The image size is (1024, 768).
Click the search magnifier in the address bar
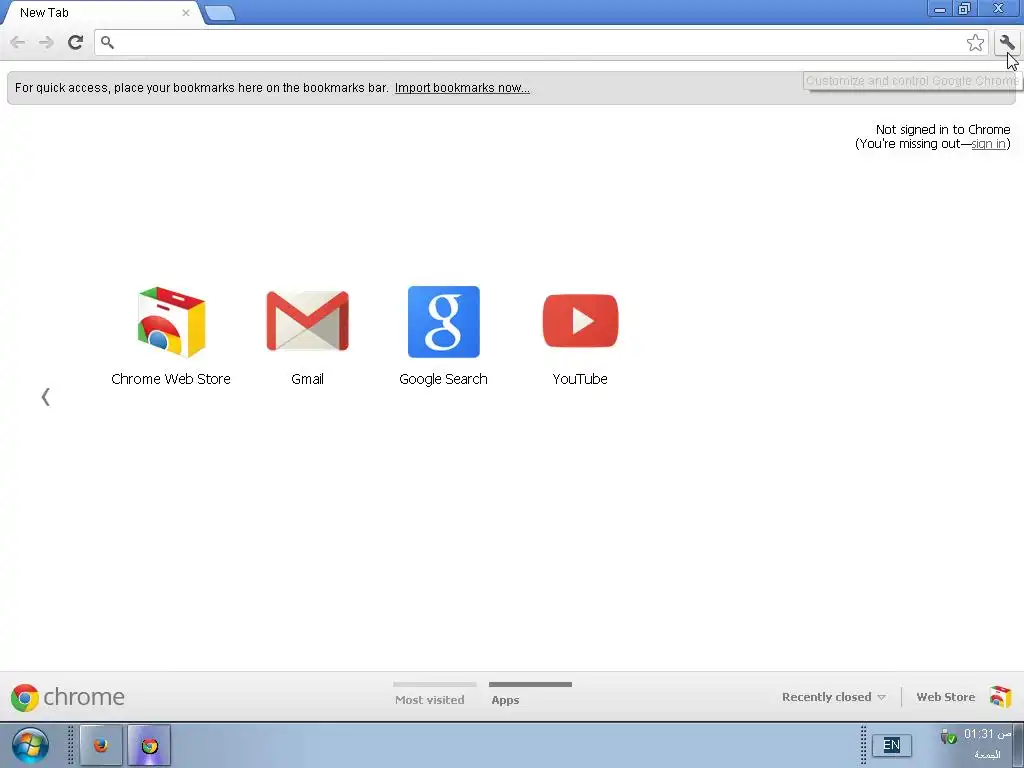107,42
